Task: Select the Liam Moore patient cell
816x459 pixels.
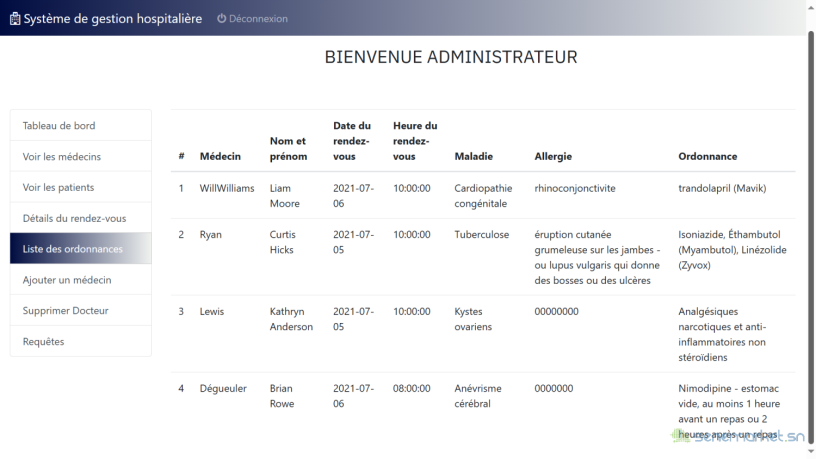Action: pos(285,196)
